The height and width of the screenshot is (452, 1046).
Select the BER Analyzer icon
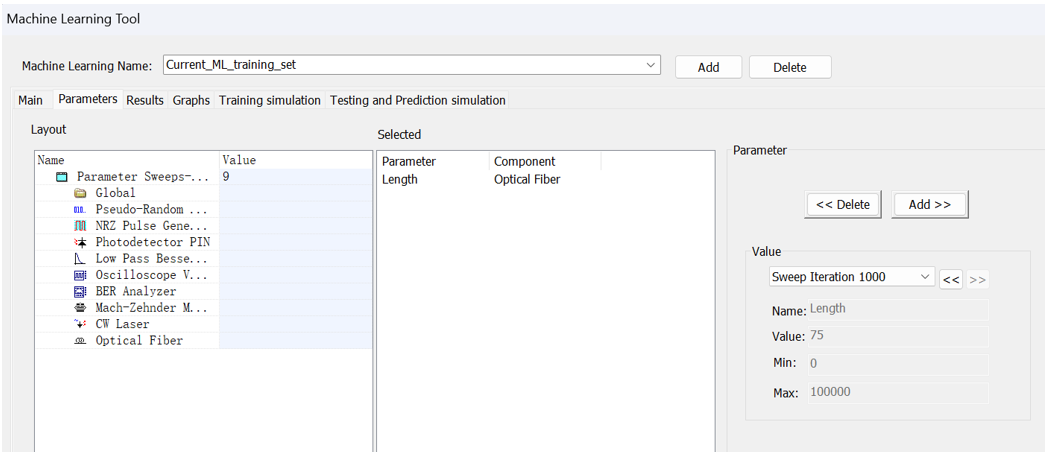[80, 292]
